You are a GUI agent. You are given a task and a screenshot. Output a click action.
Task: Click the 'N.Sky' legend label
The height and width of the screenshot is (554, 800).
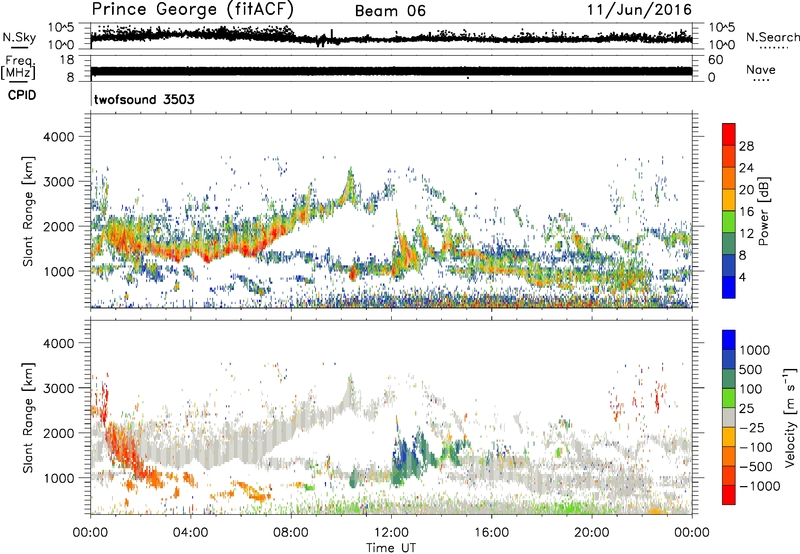(19, 37)
